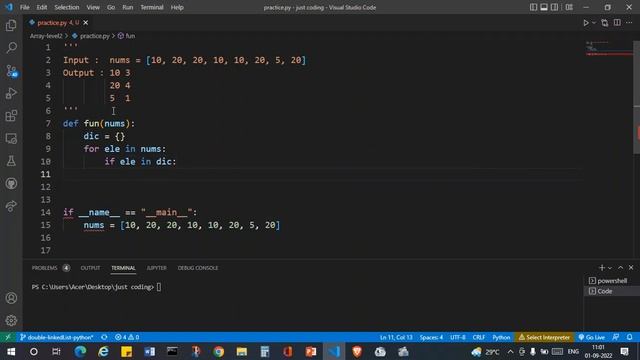Close the practice.py editor tab
Viewport: 640px width, 360px height.
(x=85, y=23)
